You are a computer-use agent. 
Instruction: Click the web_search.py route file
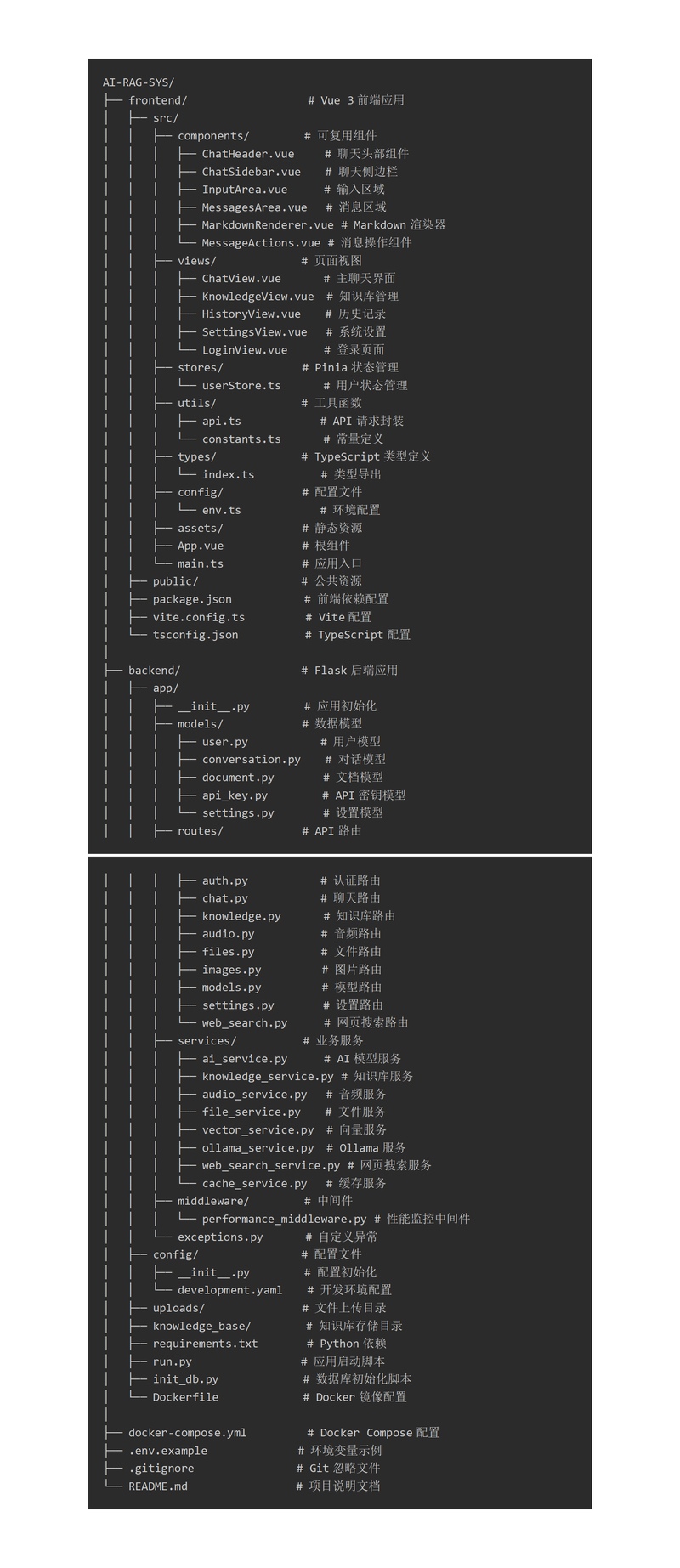(244, 1023)
